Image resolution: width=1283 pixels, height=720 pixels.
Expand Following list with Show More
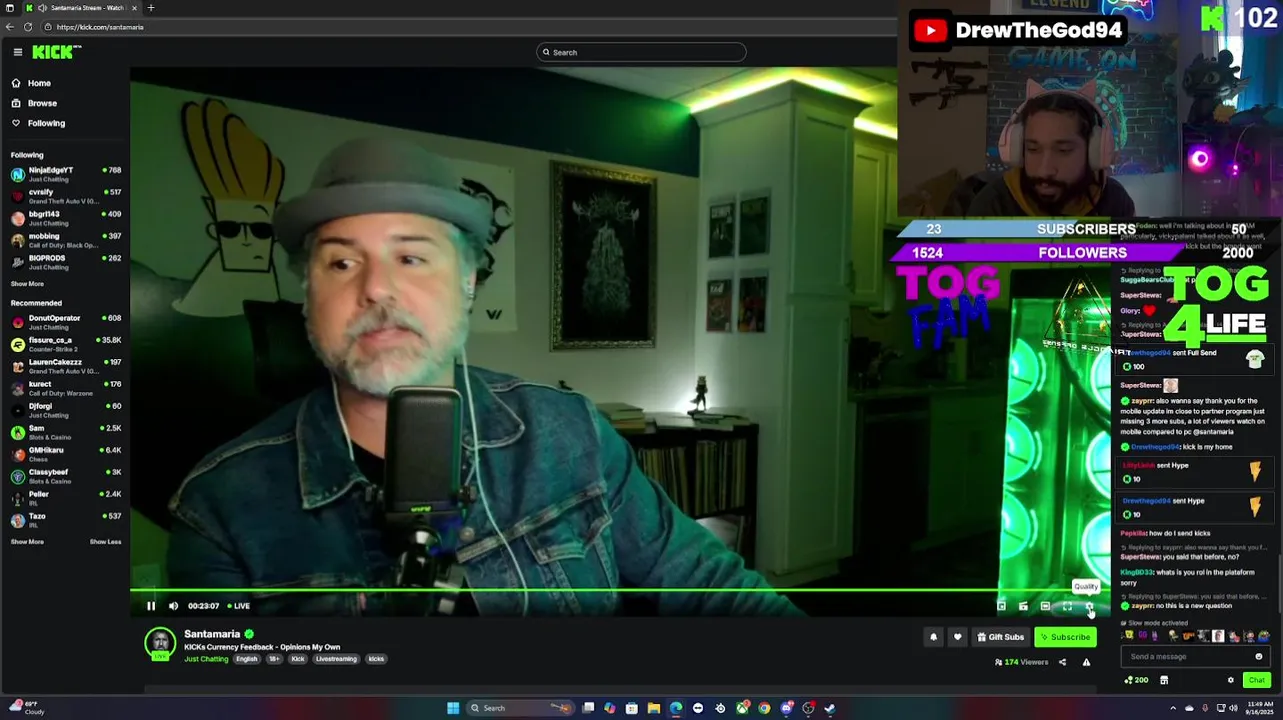27,284
